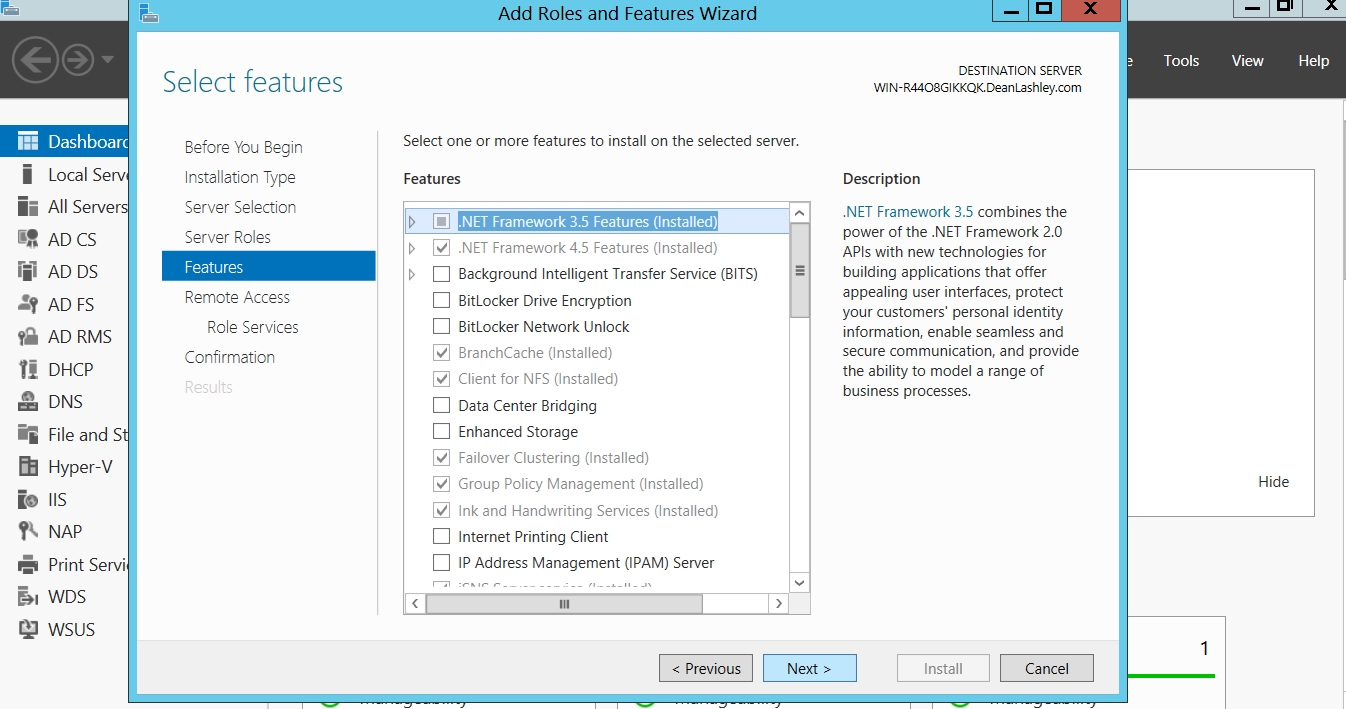
Task: Click the DHCP icon in sidebar
Action: pos(28,370)
